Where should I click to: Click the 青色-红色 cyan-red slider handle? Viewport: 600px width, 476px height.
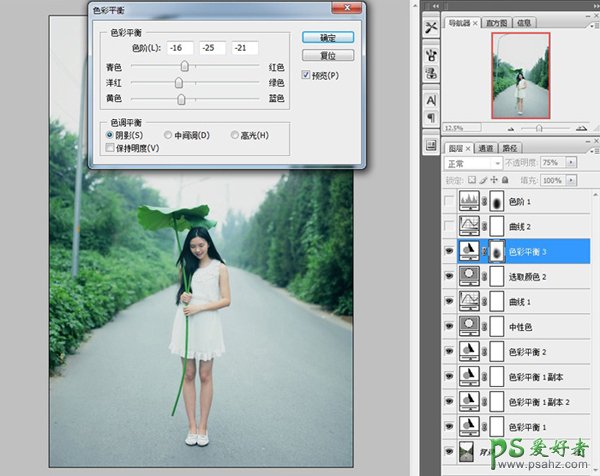pos(181,67)
